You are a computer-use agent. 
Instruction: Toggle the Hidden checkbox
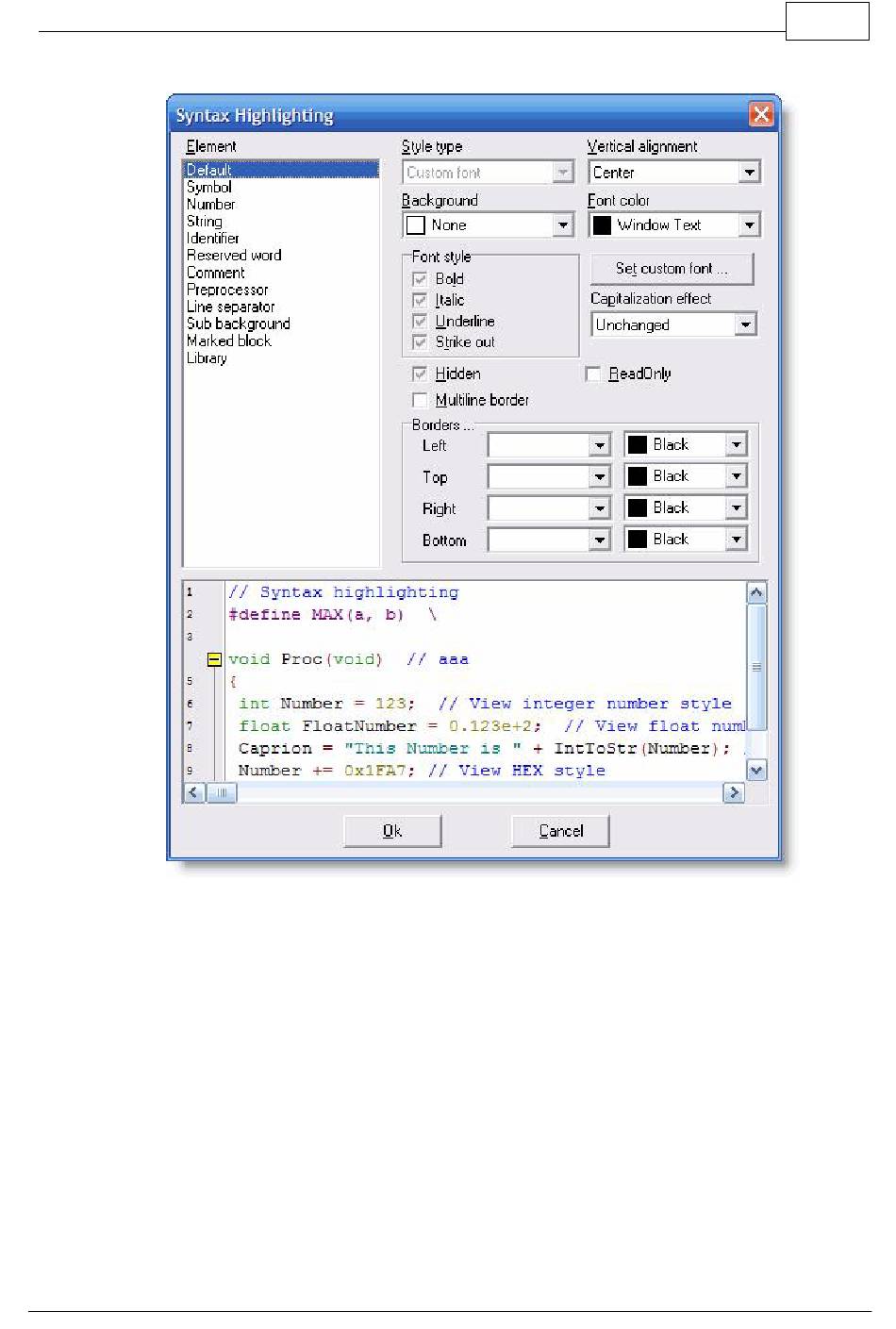420,374
